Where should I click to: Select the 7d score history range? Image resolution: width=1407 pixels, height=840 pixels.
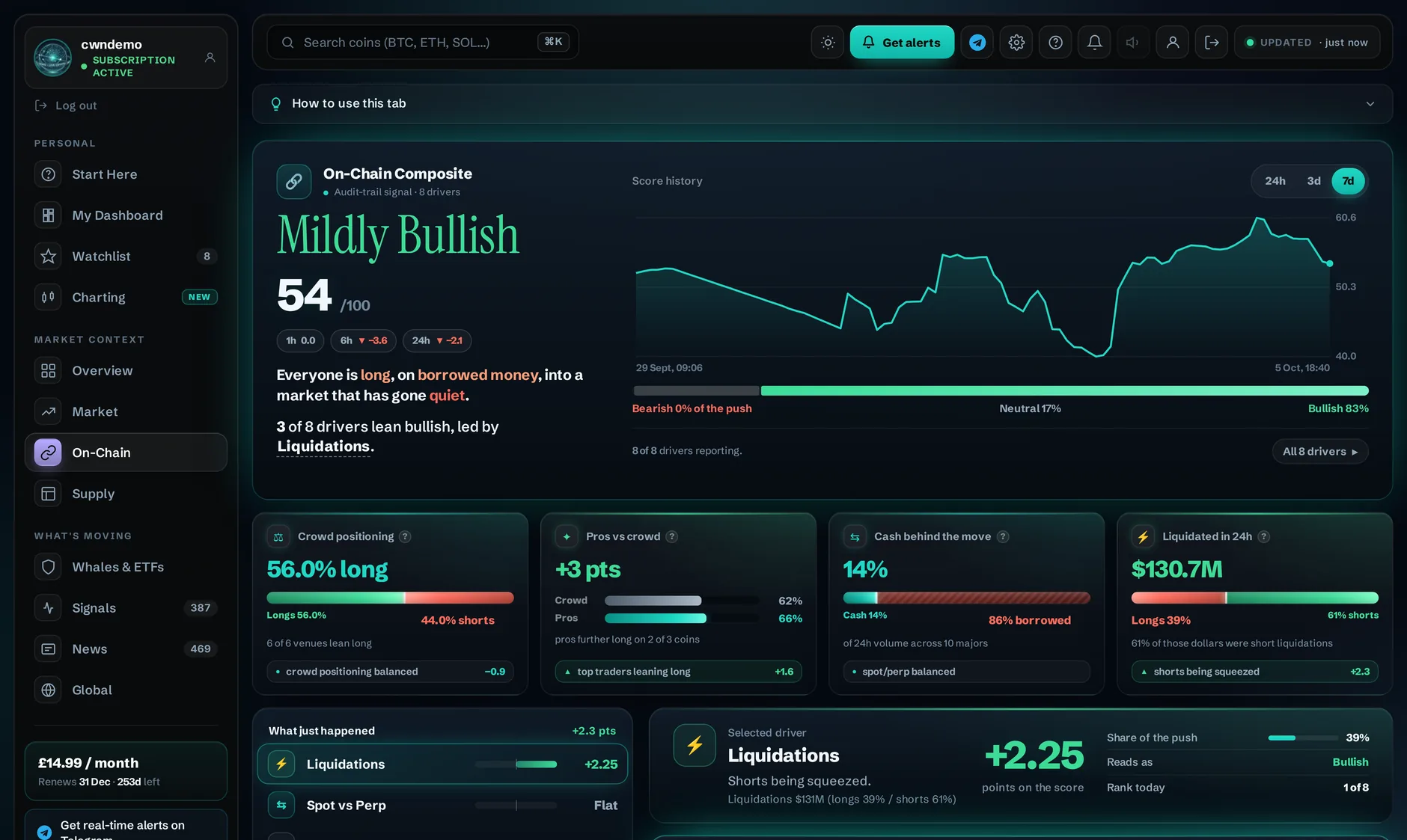[x=1348, y=181]
